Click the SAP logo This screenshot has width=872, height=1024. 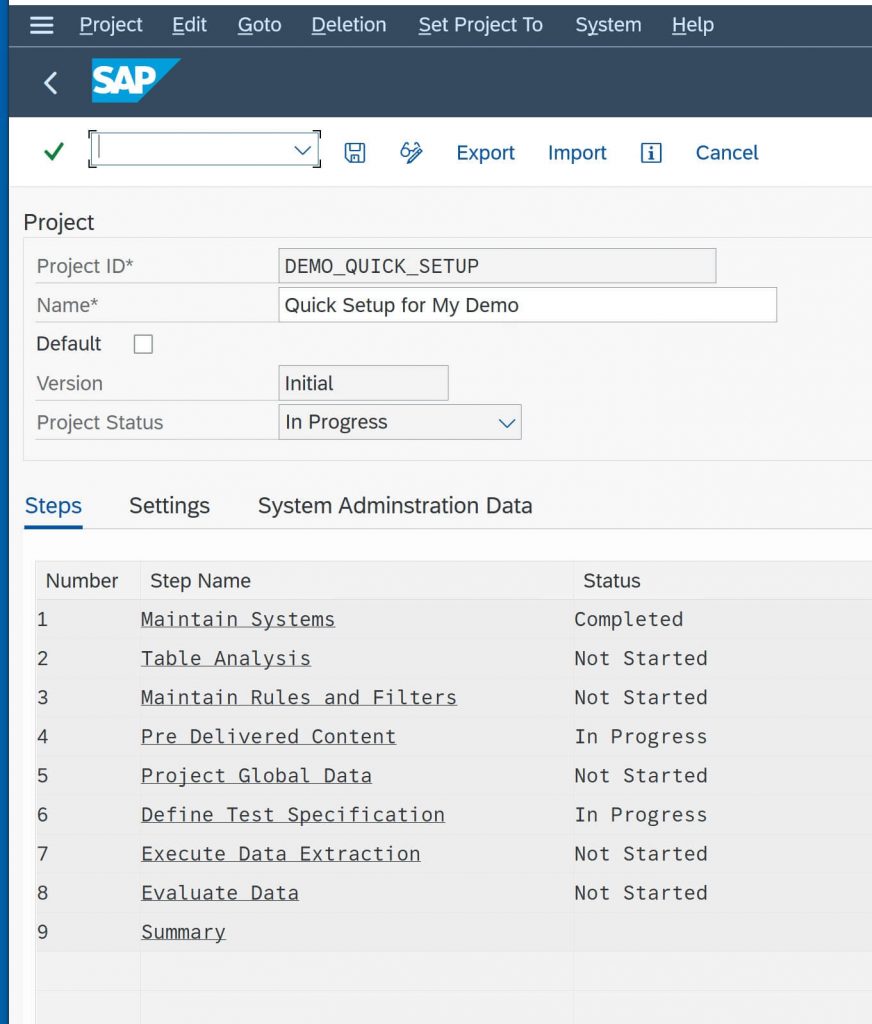[136, 80]
